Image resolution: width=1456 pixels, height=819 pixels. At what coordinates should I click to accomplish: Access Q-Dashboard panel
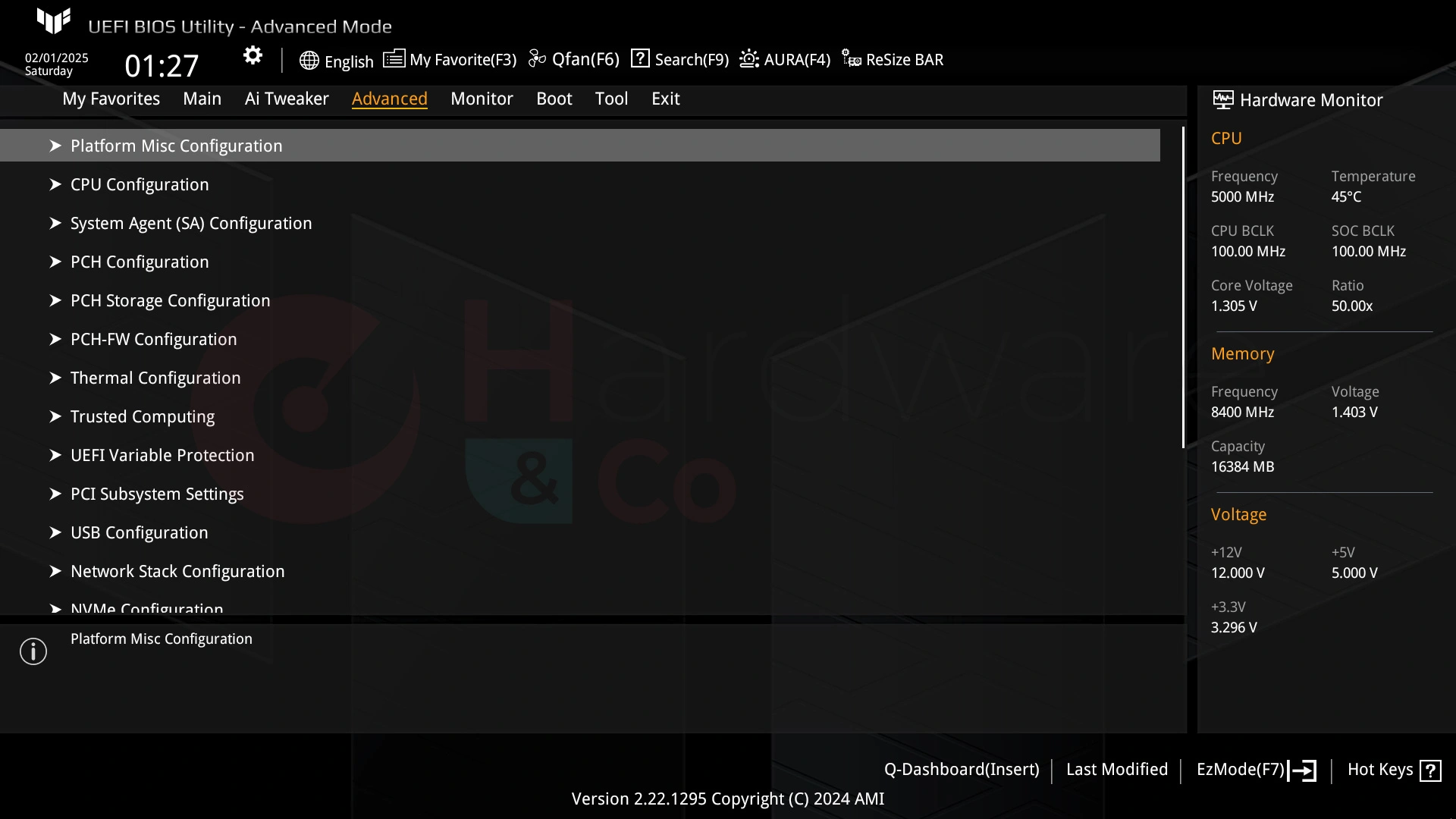[961, 769]
